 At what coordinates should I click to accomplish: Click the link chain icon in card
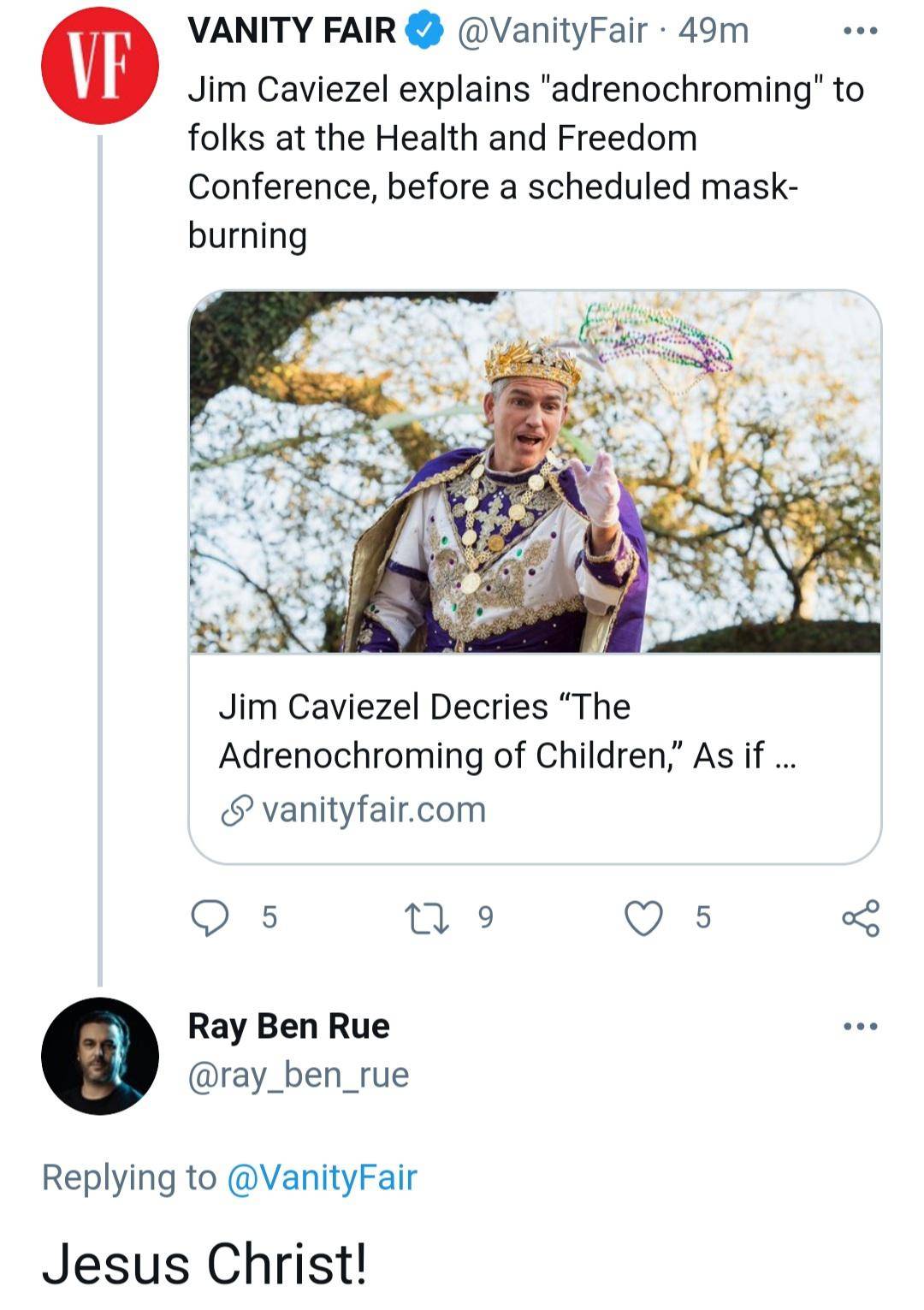pos(237,810)
